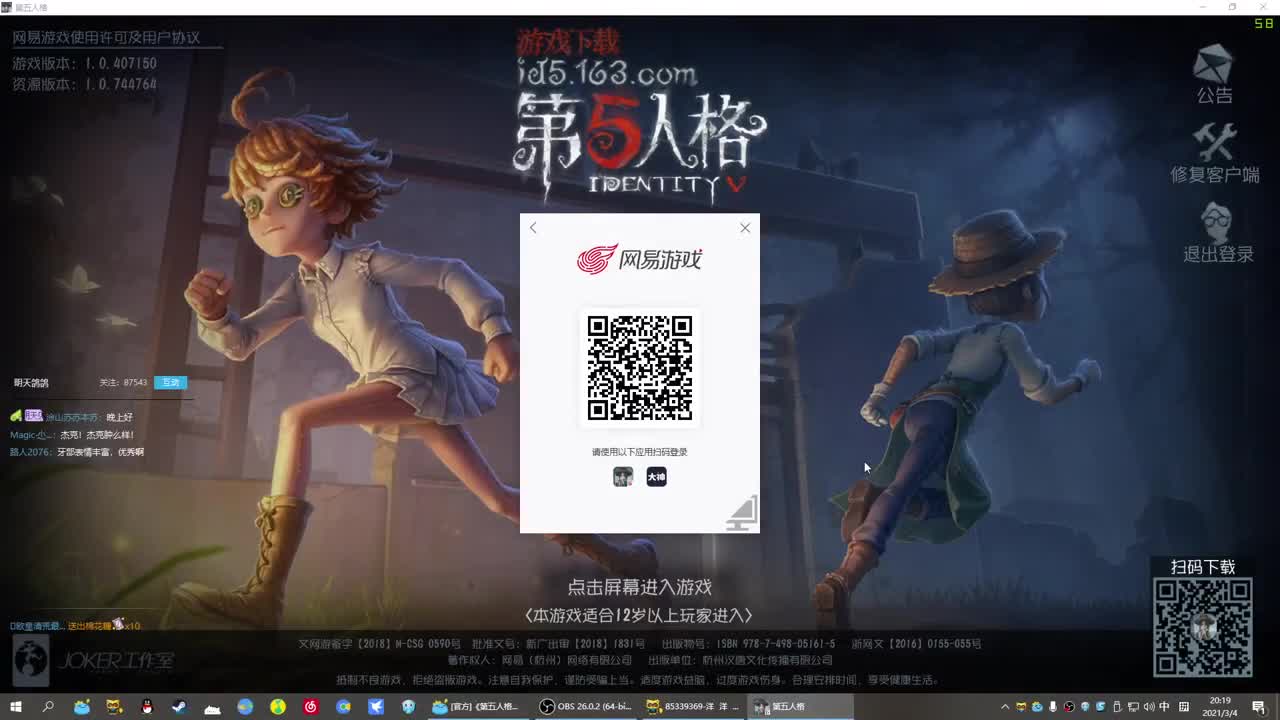Click the 关注: 87543 follower count
1280x720 pixels.
pos(123,382)
